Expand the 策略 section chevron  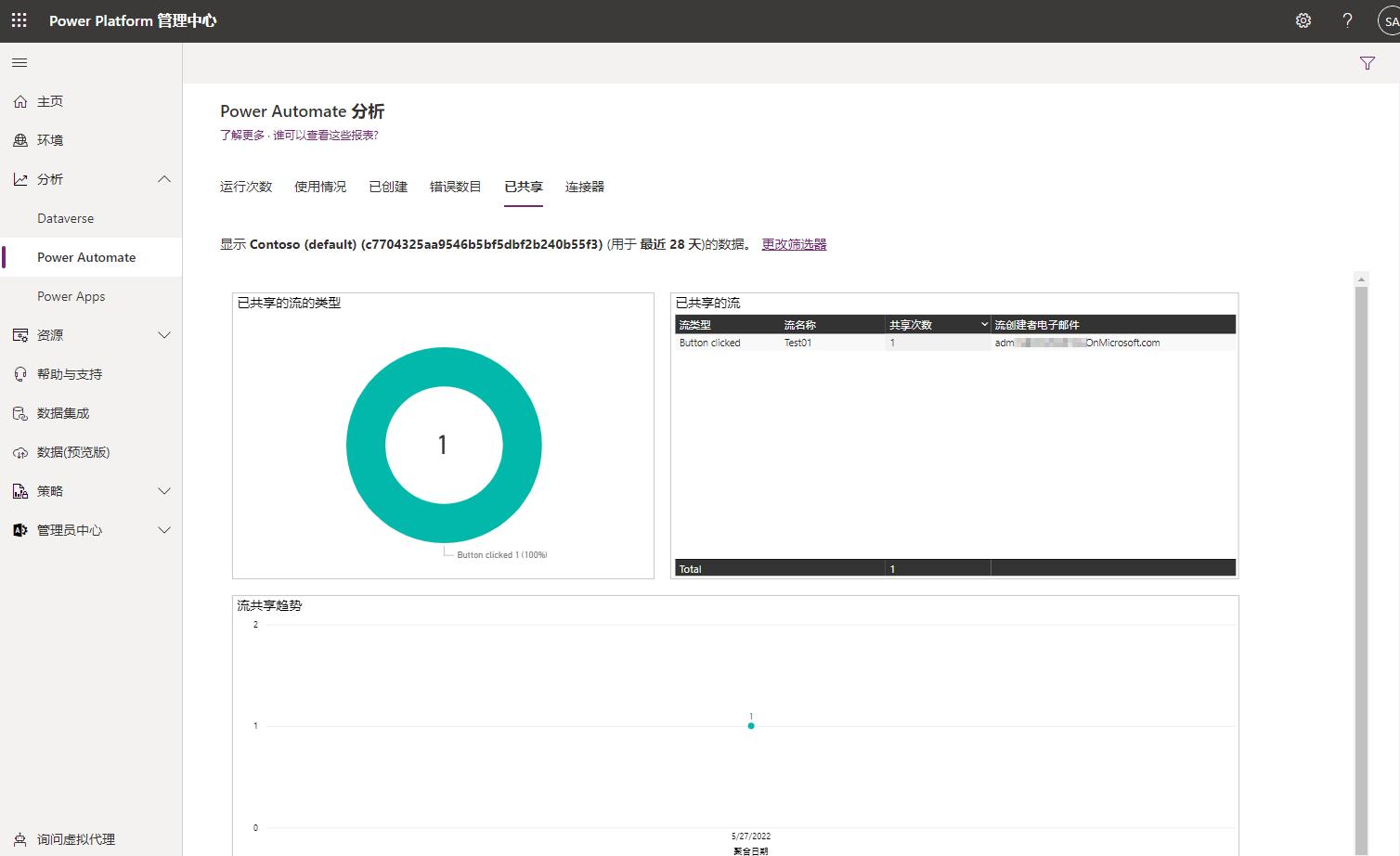click(164, 491)
